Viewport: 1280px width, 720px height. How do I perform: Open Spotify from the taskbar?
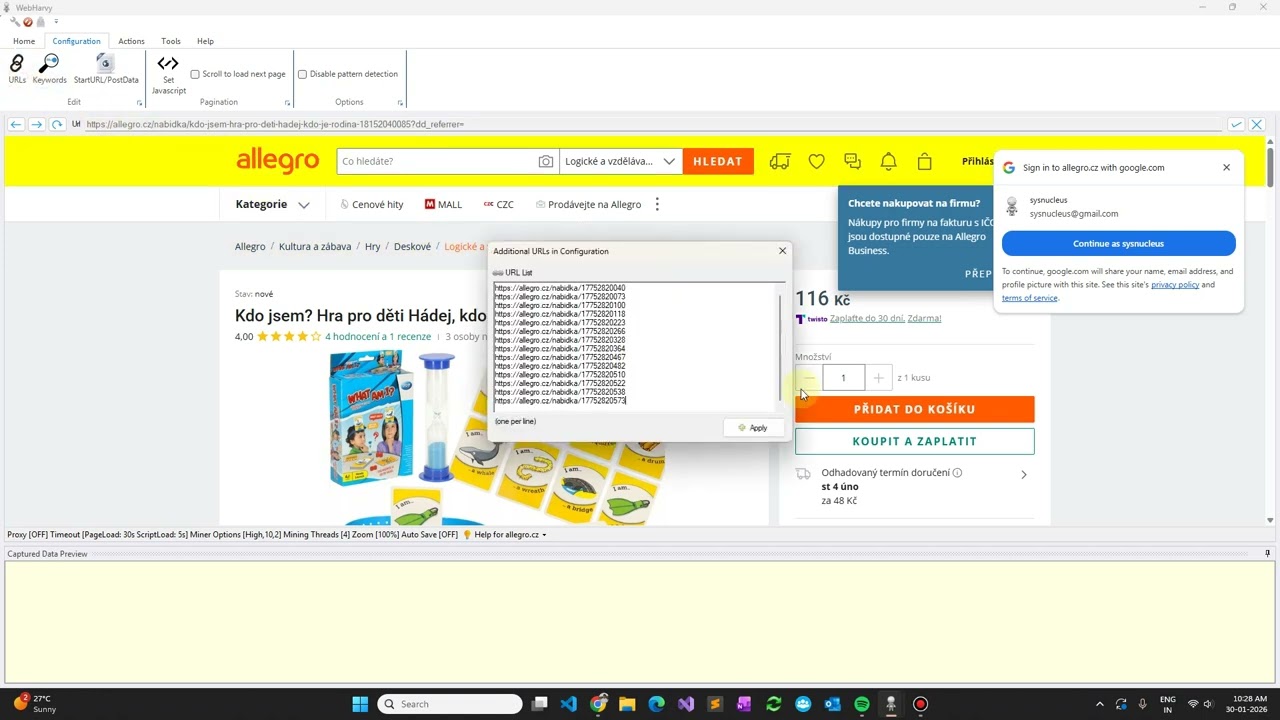pyautogui.click(x=862, y=704)
